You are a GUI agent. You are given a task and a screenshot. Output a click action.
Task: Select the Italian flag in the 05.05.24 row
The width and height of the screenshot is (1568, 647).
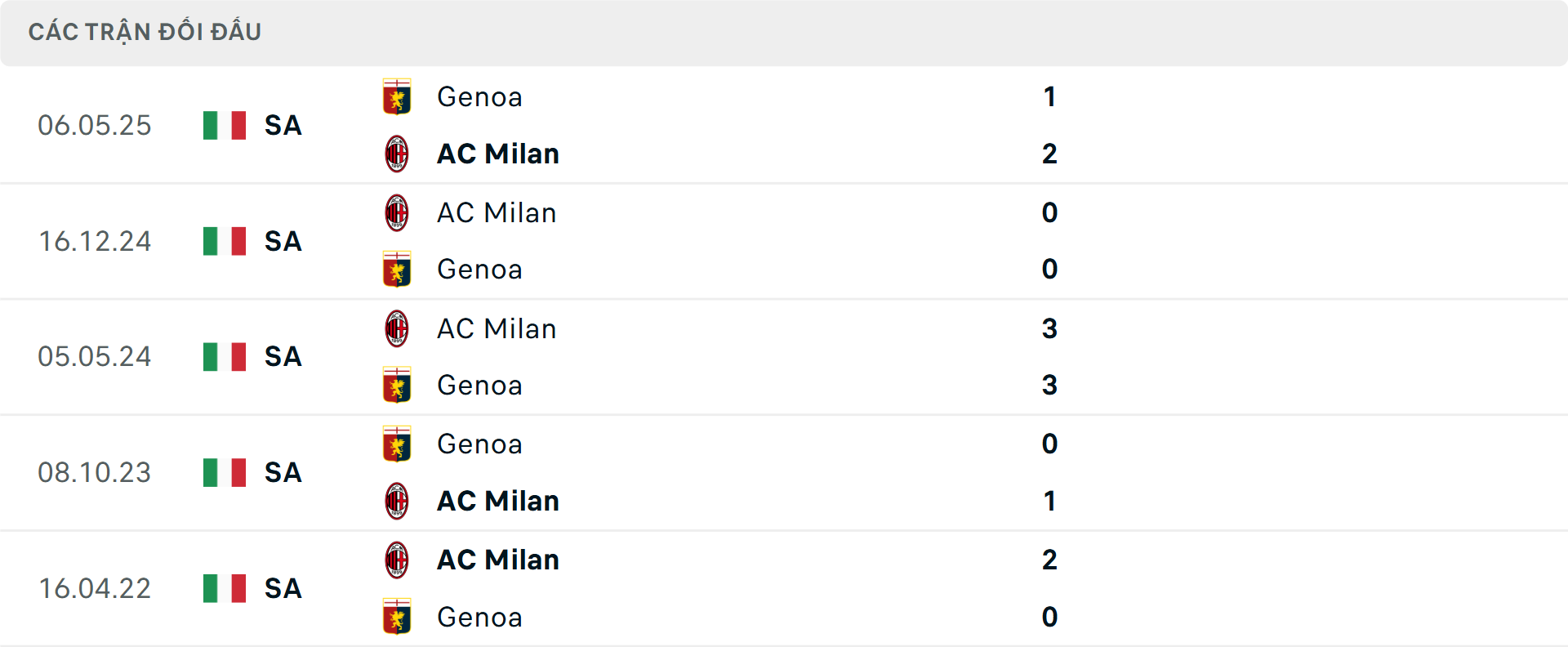[223, 357]
